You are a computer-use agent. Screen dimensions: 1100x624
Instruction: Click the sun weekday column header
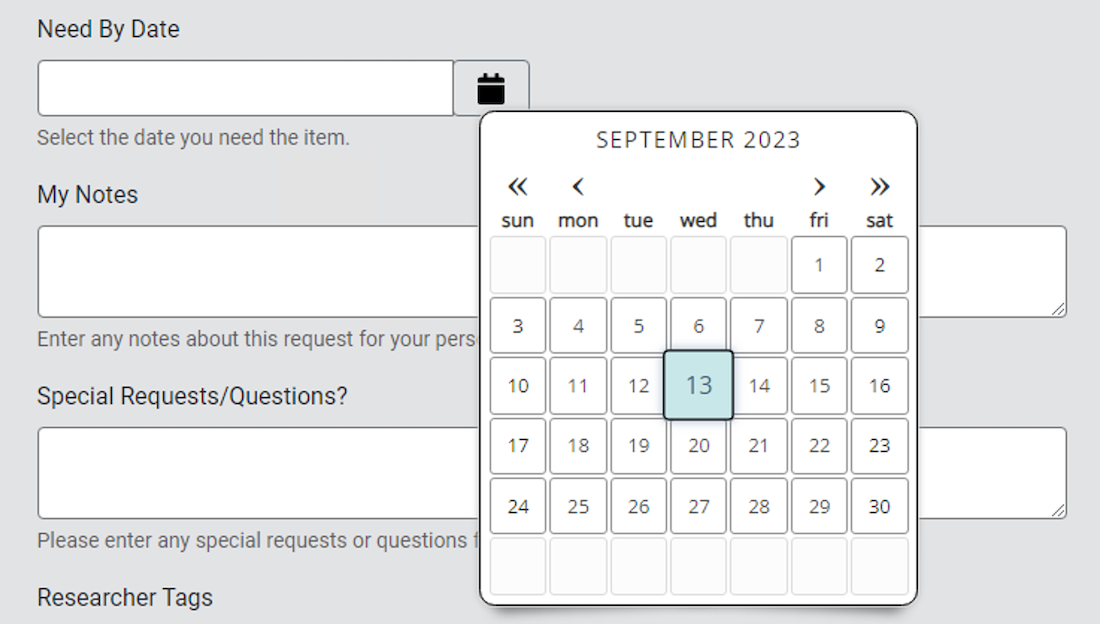(517, 220)
